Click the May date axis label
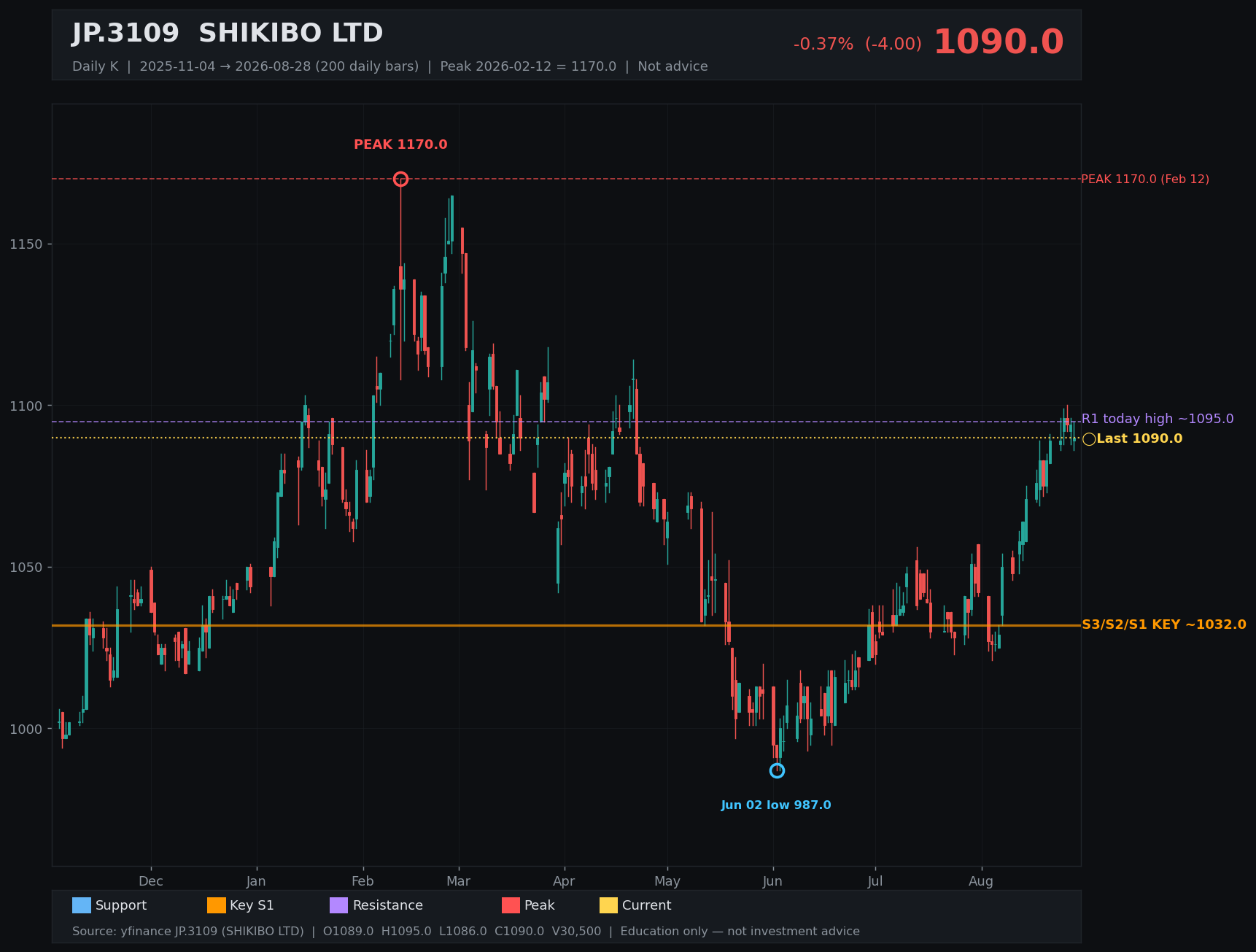The width and height of the screenshot is (1256, 952). tap(667, 881)
